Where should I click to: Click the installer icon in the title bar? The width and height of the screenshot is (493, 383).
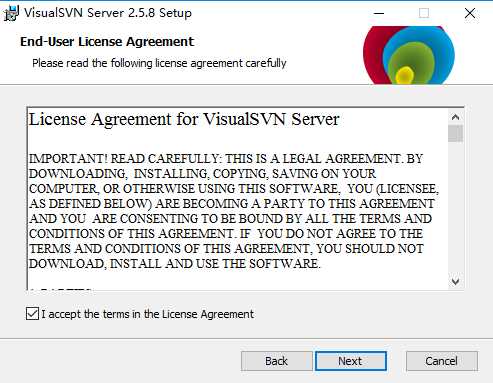click(x=11, y=13)
